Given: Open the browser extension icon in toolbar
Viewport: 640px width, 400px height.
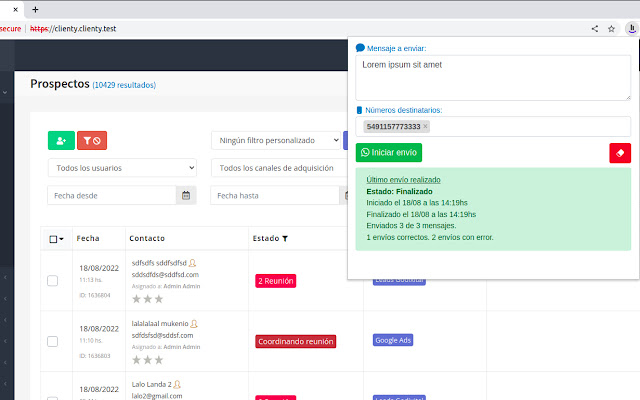Looking at the screenshot, I should click(632, 29).
